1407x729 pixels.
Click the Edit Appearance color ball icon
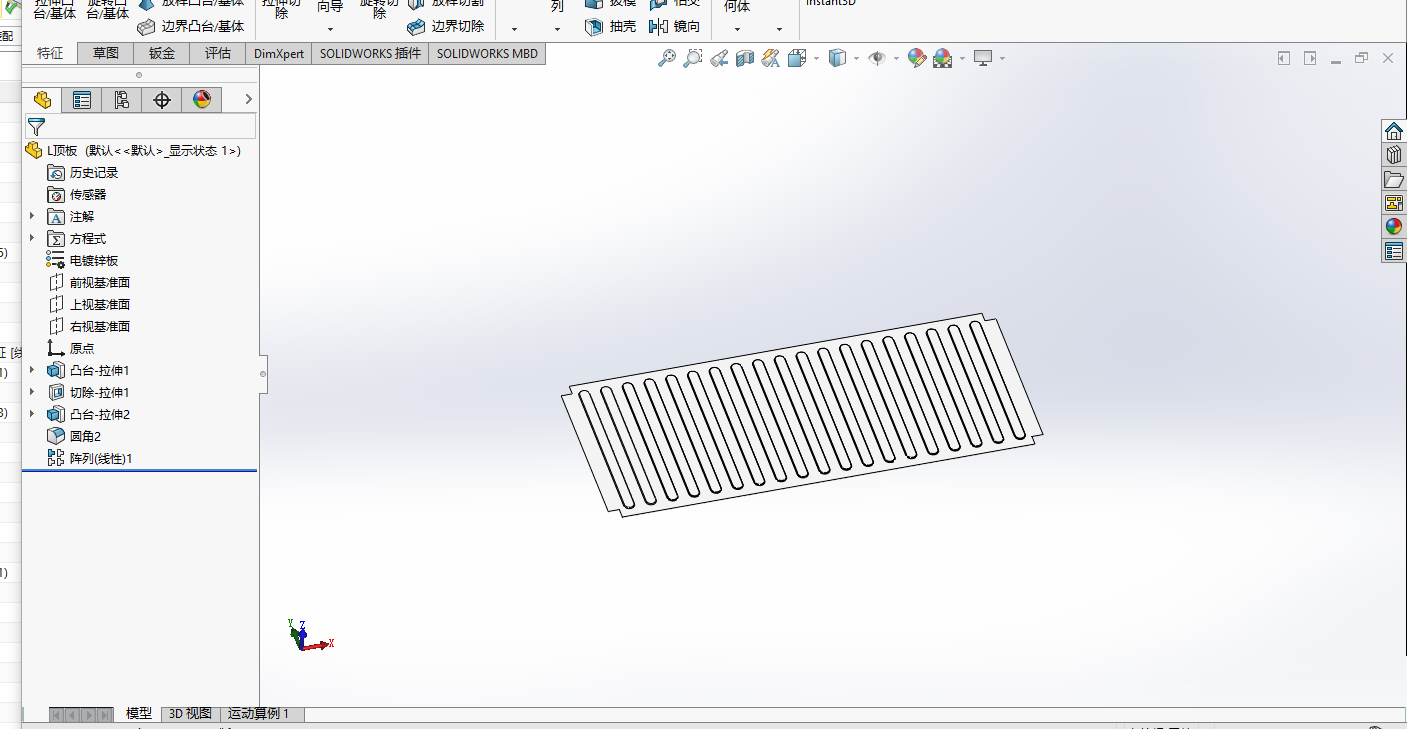[x=917, y=59]
